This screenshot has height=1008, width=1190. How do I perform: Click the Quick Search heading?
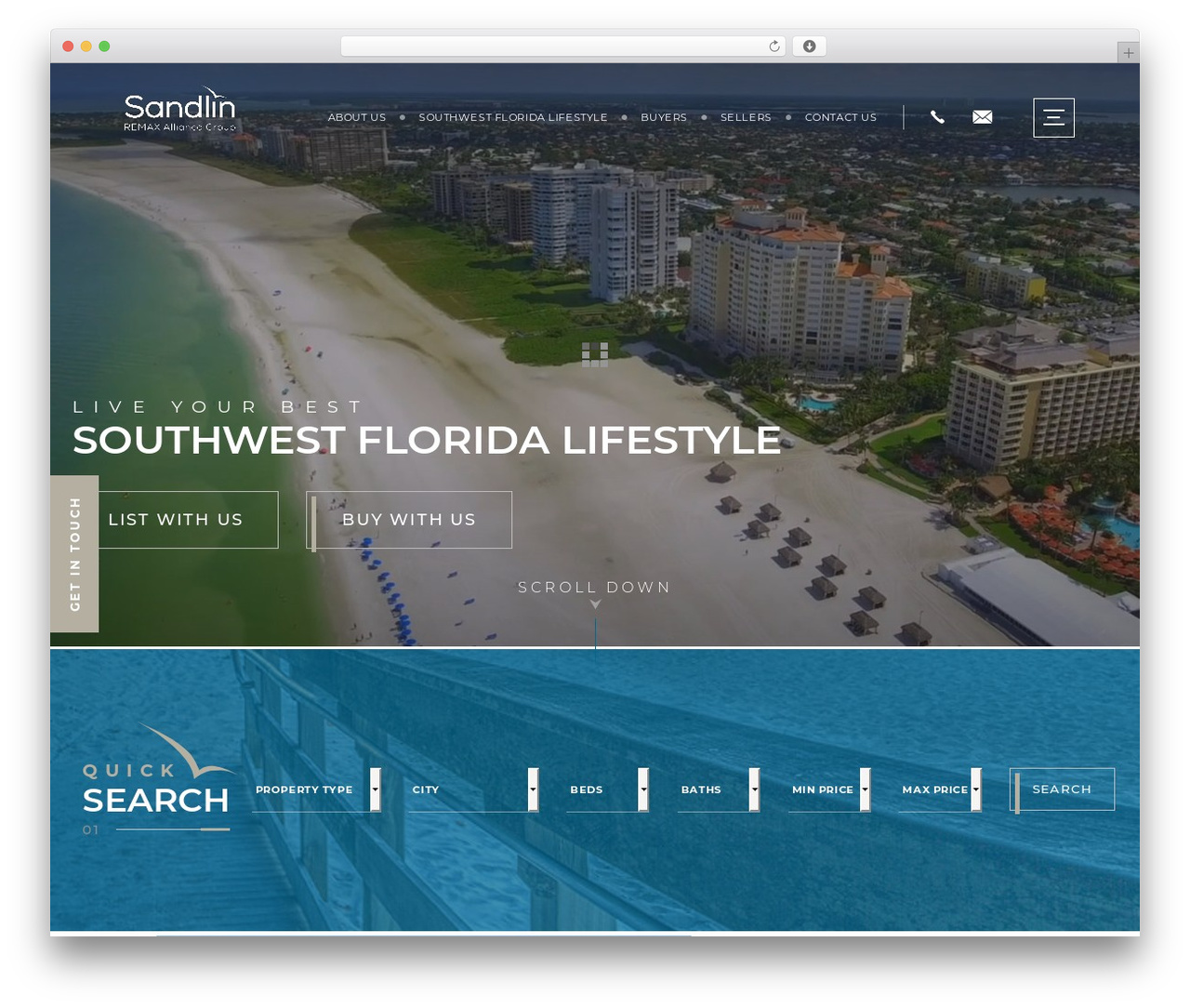155,789
